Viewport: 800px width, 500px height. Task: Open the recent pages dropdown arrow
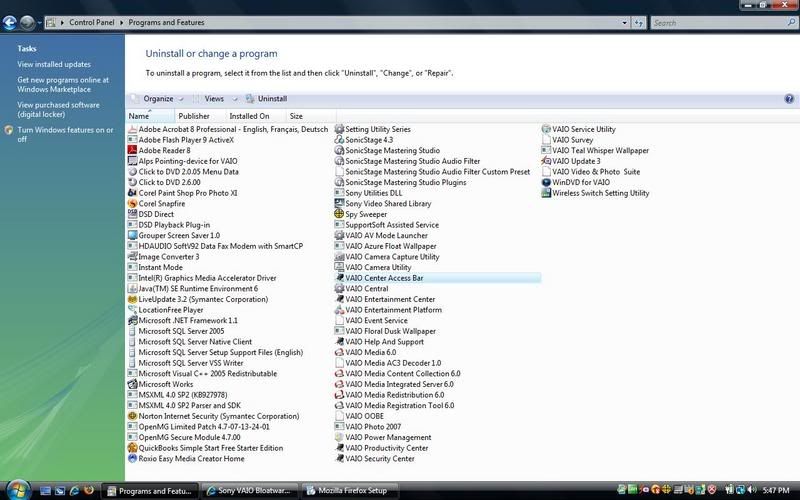pyautogui.click(x=39, y=22)
